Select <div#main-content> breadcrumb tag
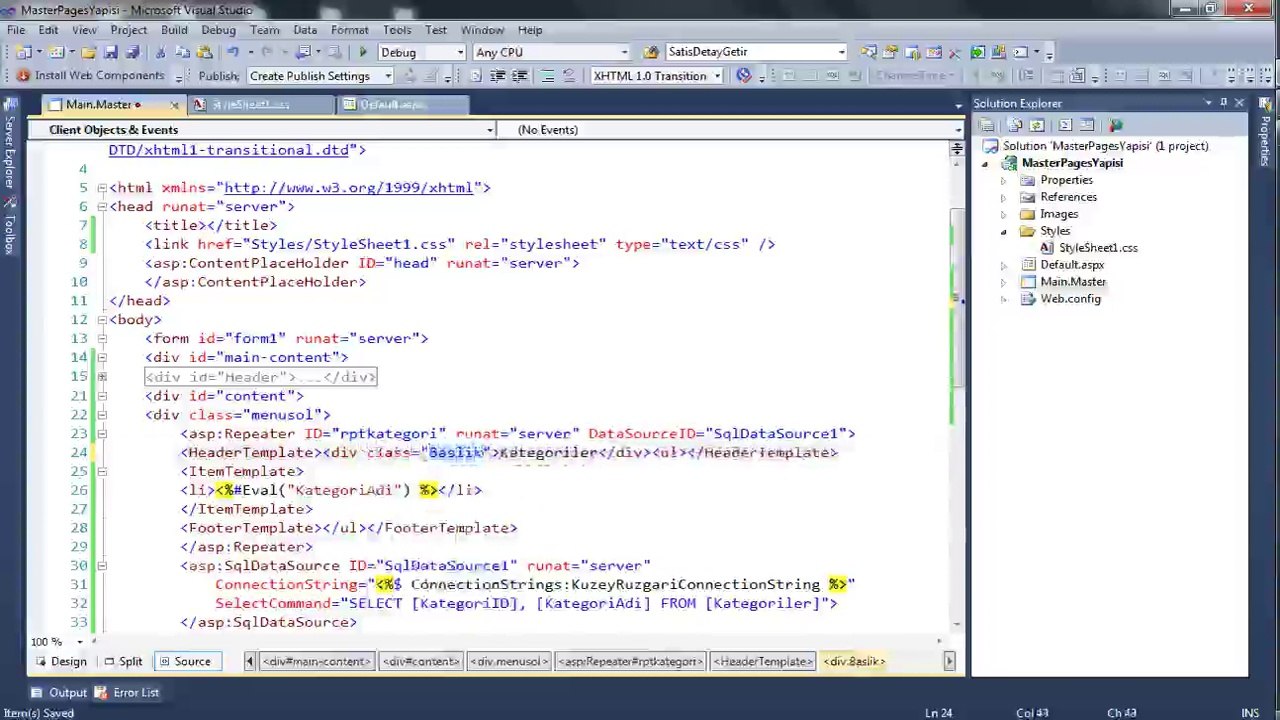Screen dimensions: 1280x720 (x=316, y=661)
